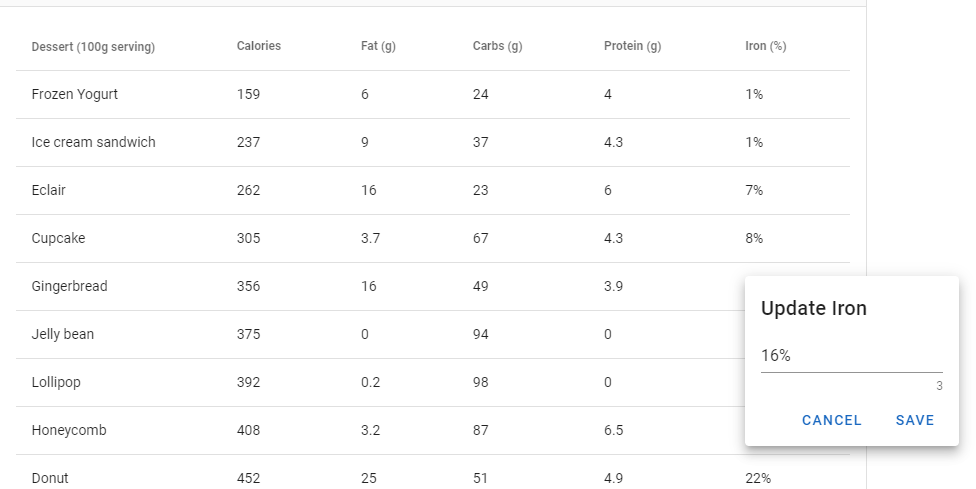The image size is (976, 489).
Task: Click the Dessert (100g serving) header
Action: (x=93, y=46)
